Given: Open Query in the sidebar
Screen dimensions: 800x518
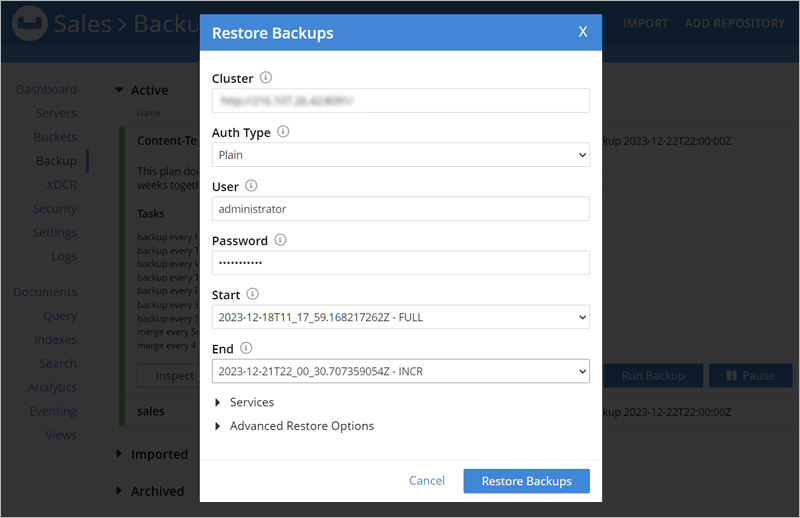Looking at the screenshot, I should 60,316.
